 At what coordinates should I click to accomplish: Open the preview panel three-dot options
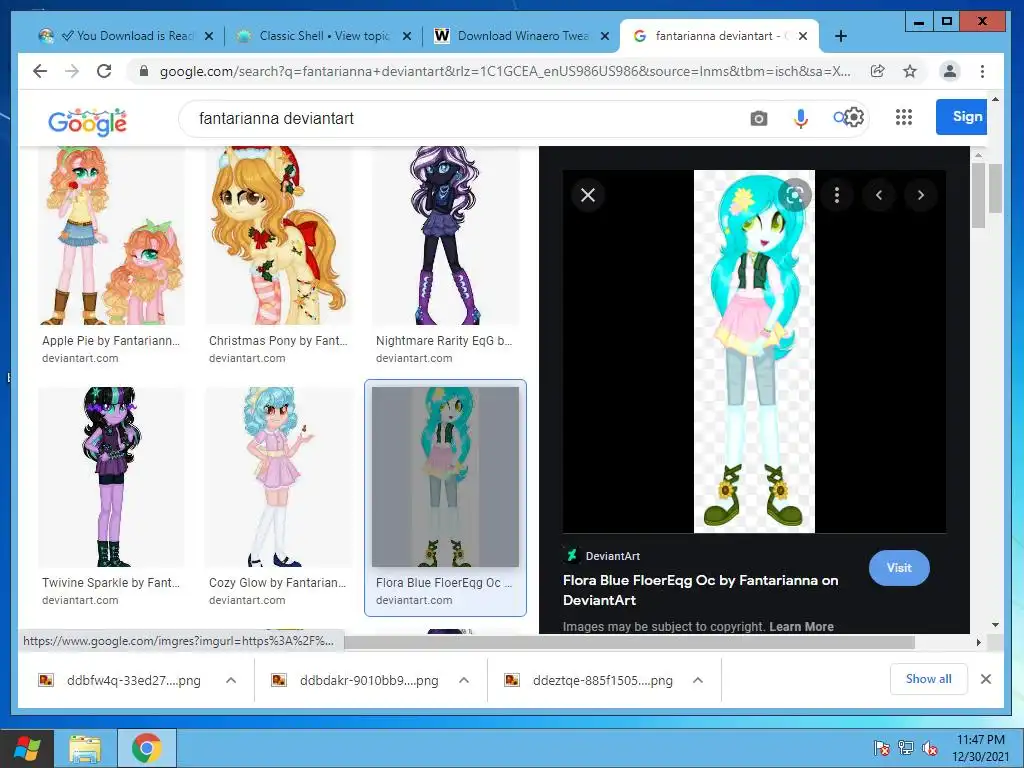pos(837,195)
